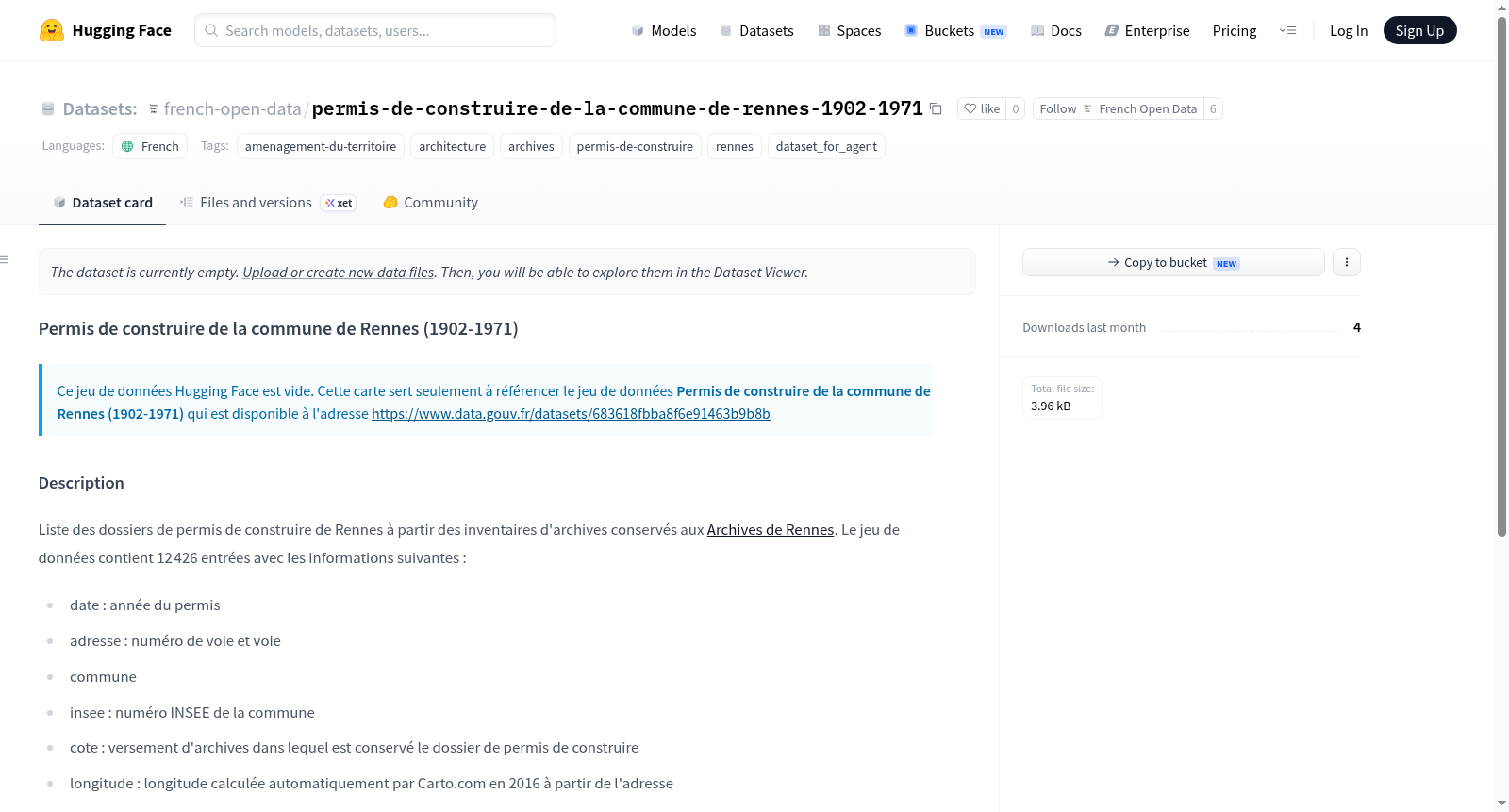Click the 'date : année du permis' item
1509x812 pixels.
pyautogui.click(x=145, y=605)
